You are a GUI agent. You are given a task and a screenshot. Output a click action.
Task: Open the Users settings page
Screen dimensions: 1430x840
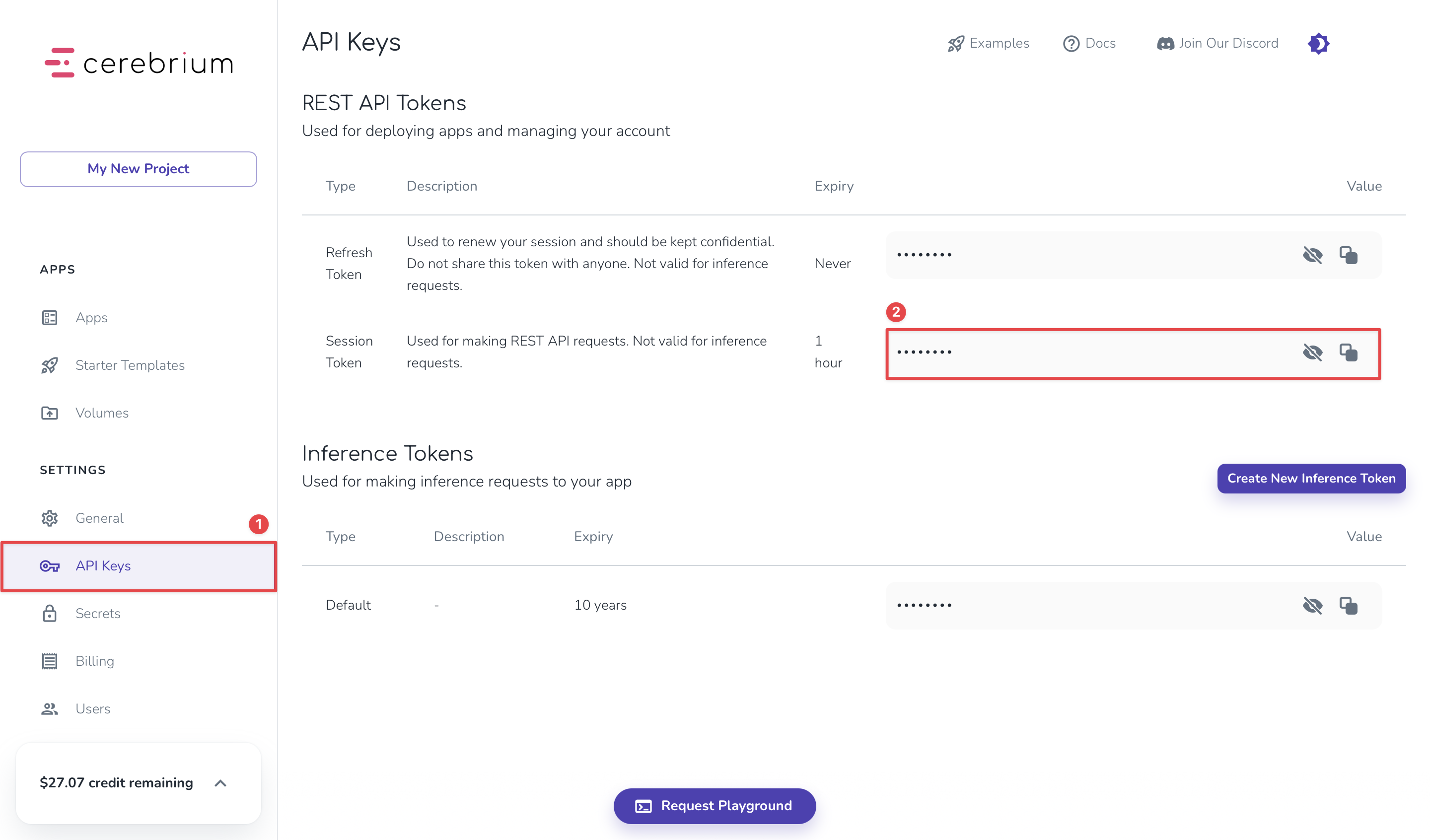[x=93, y=708]
